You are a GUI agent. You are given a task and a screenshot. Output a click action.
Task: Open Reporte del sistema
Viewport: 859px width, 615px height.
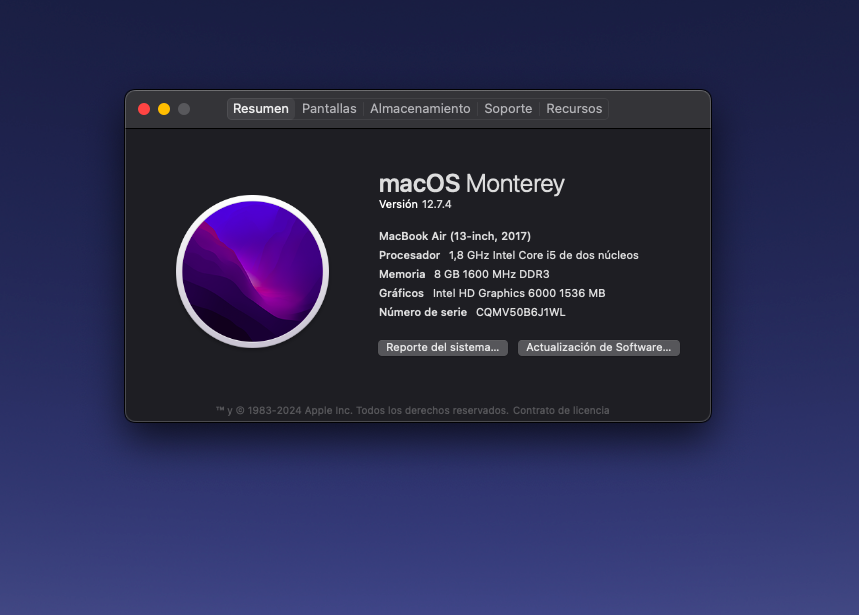[442, 348]
